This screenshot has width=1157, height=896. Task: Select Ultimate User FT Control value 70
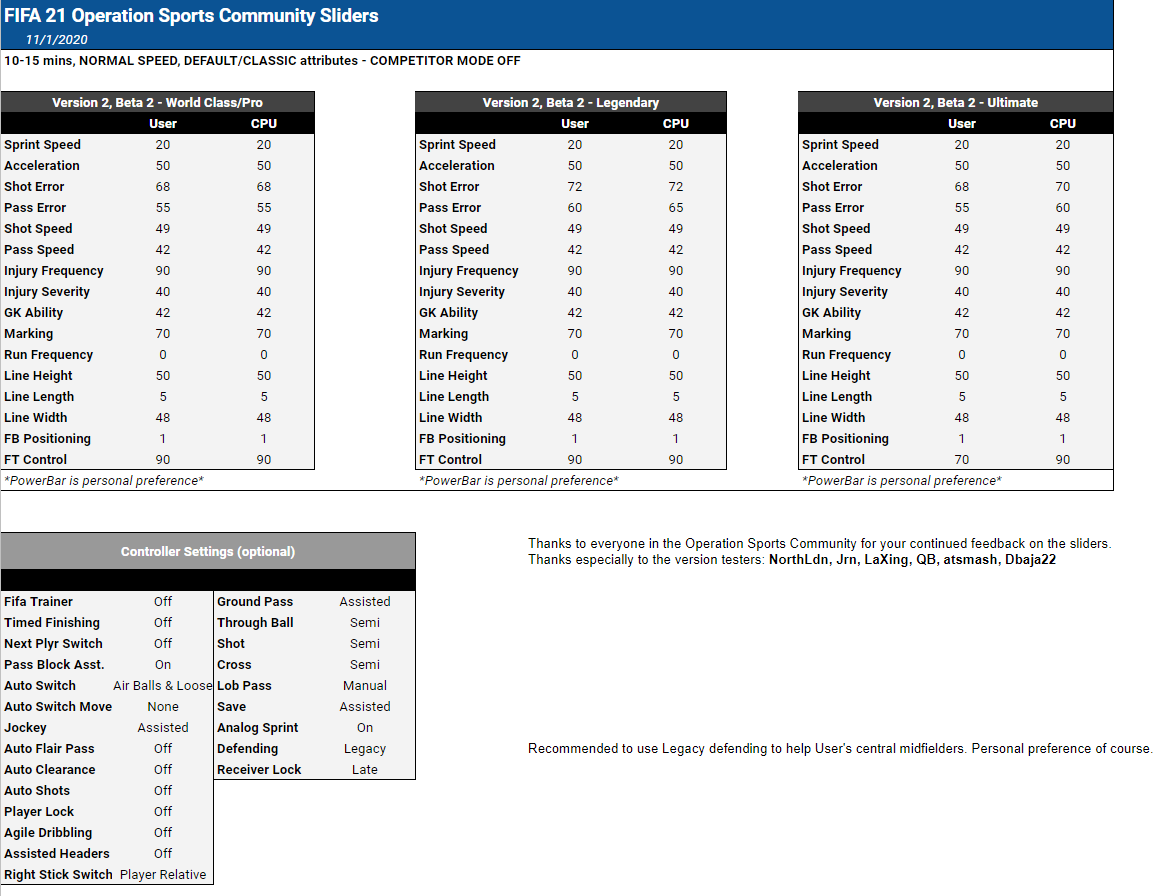(x=961, y=460)
